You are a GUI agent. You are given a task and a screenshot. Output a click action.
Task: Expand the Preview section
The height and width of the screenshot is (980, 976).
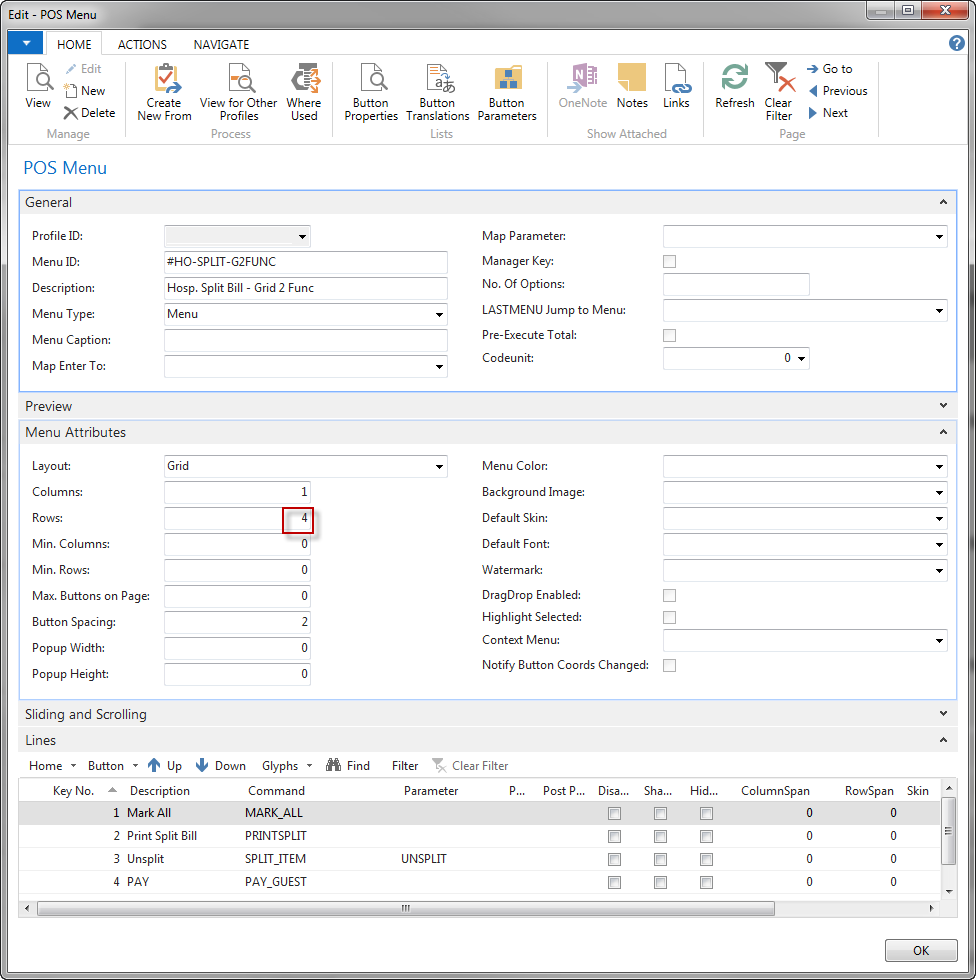click(943, 406)
